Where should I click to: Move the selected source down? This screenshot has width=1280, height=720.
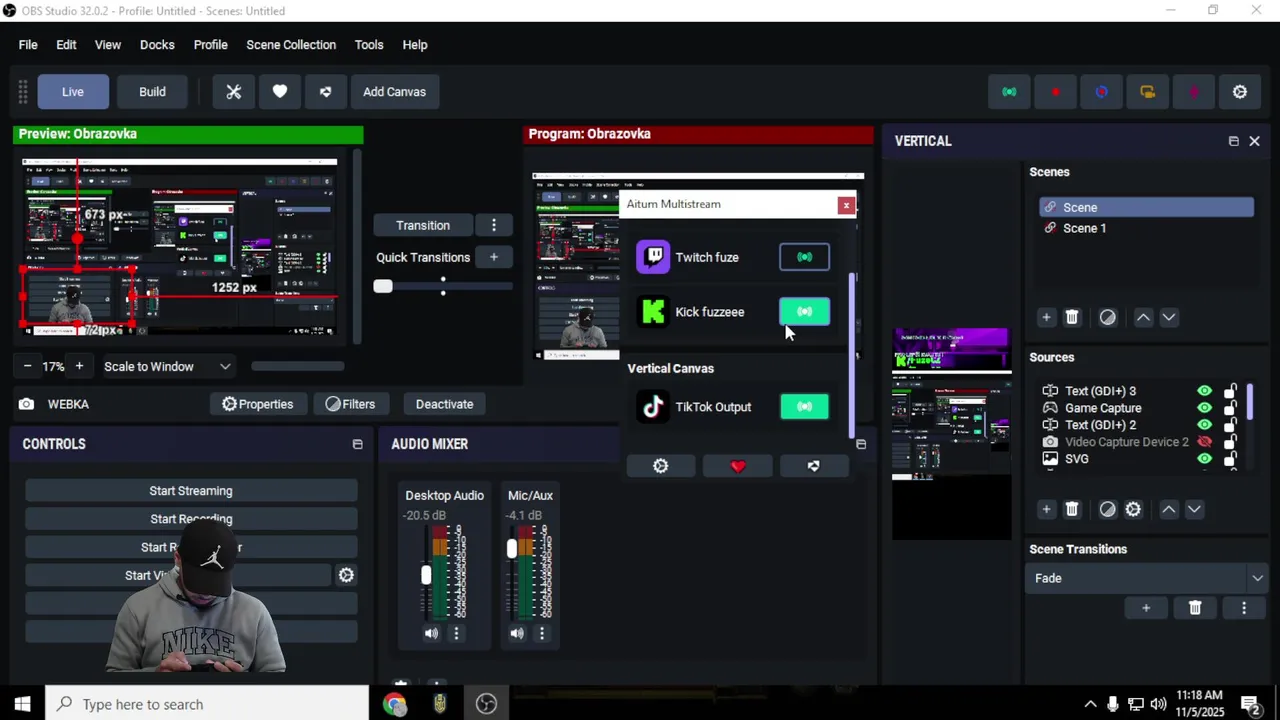1194,509
